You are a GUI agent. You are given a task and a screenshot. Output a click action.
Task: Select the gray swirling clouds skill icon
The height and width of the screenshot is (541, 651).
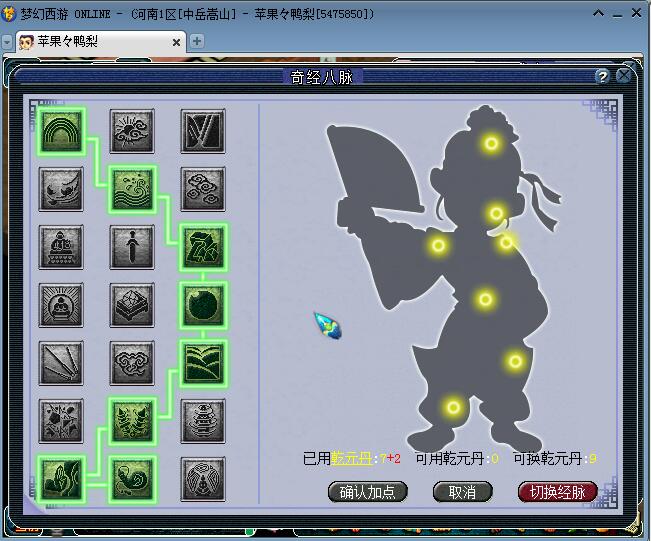pyautogui.click(x=203, y=189)
